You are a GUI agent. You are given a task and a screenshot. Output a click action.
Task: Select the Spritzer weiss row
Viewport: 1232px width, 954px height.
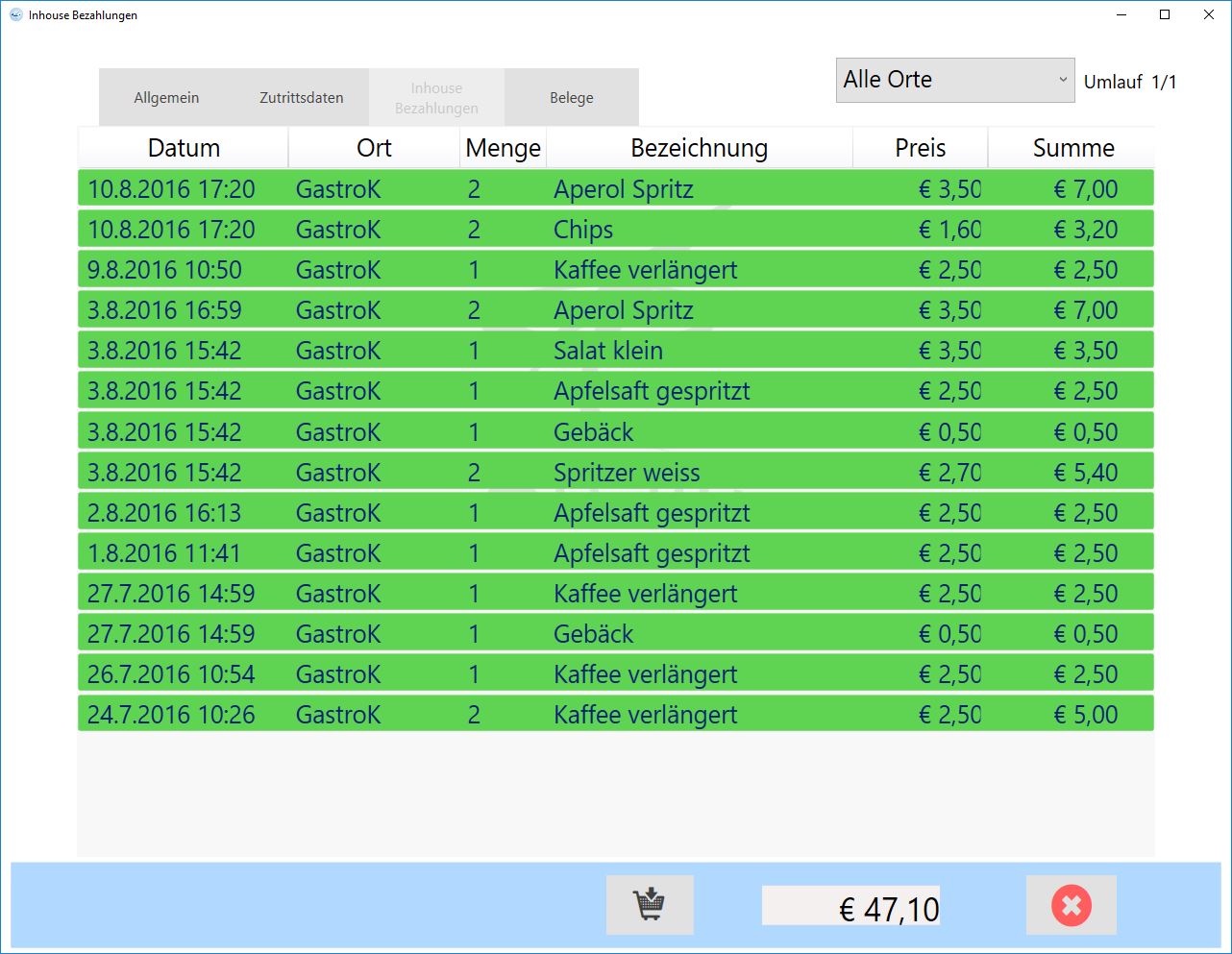tap(615, 473)
